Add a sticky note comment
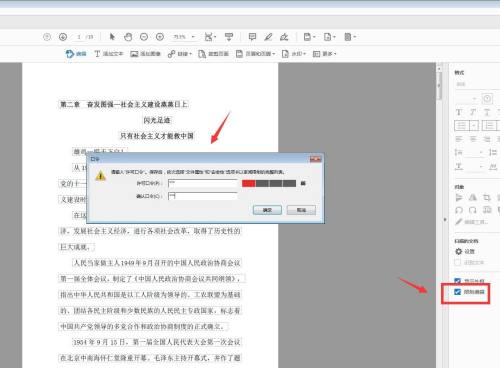Viewport: 500px width, 368px height. pyautogui.click(x=252, y=37)
